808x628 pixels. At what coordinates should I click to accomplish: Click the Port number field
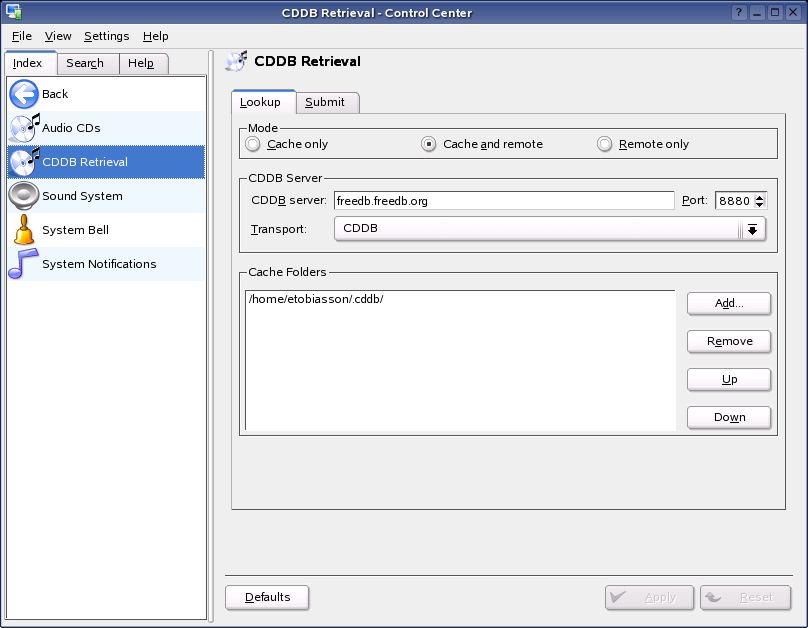coord(735,201)
